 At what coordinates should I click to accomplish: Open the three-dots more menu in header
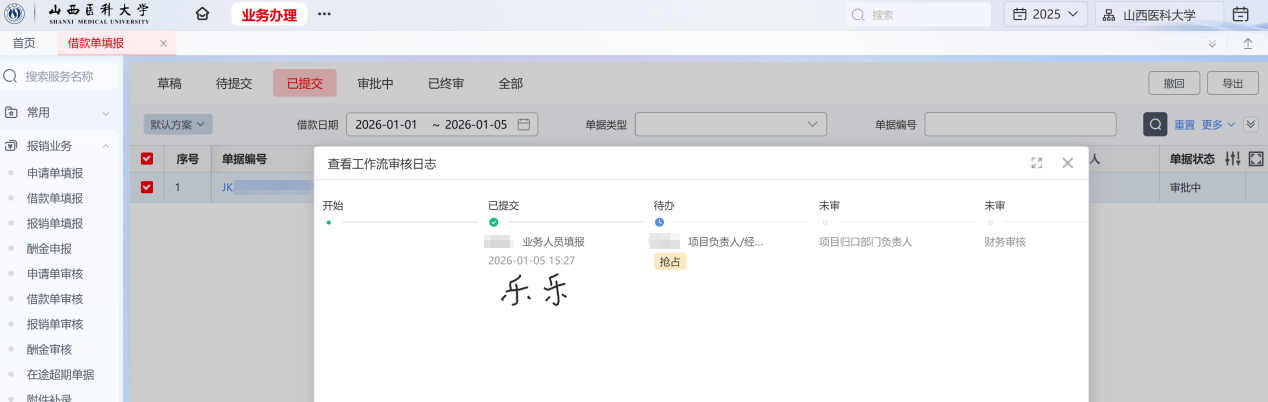point(324,14)
